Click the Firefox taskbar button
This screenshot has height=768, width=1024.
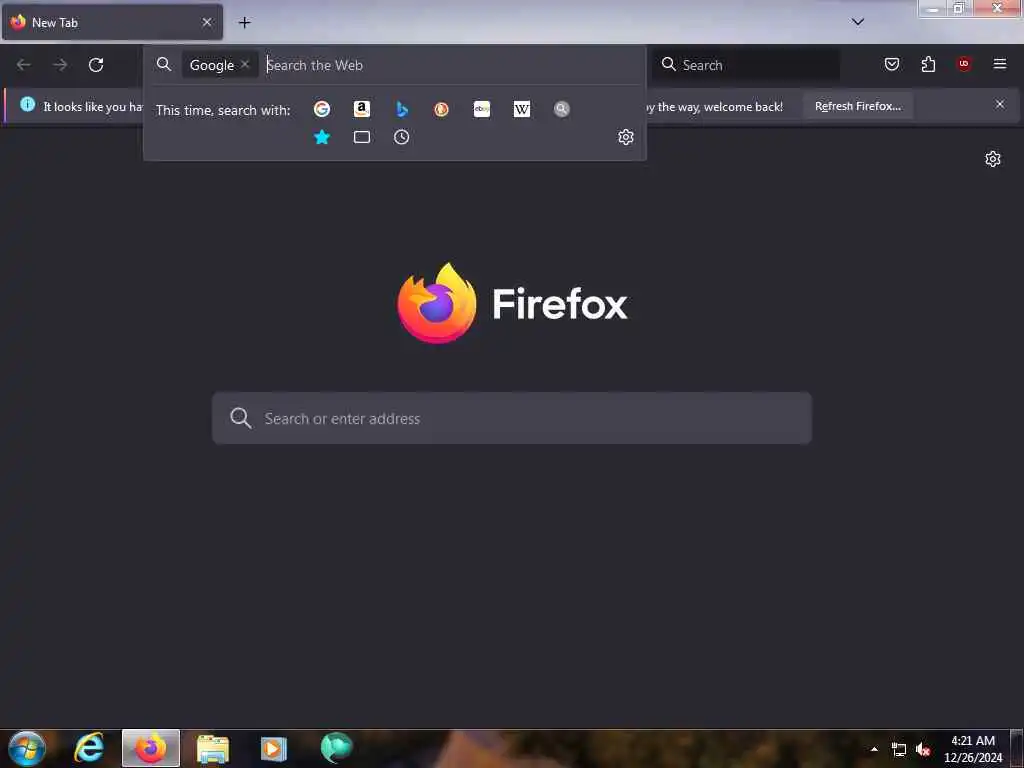tap(151, 748)
